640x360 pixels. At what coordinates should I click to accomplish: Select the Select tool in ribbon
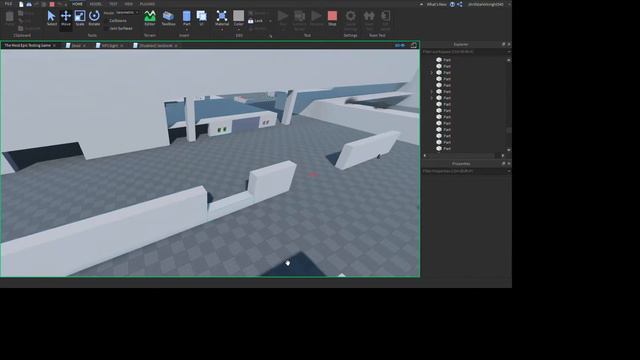tap(51, 18)
